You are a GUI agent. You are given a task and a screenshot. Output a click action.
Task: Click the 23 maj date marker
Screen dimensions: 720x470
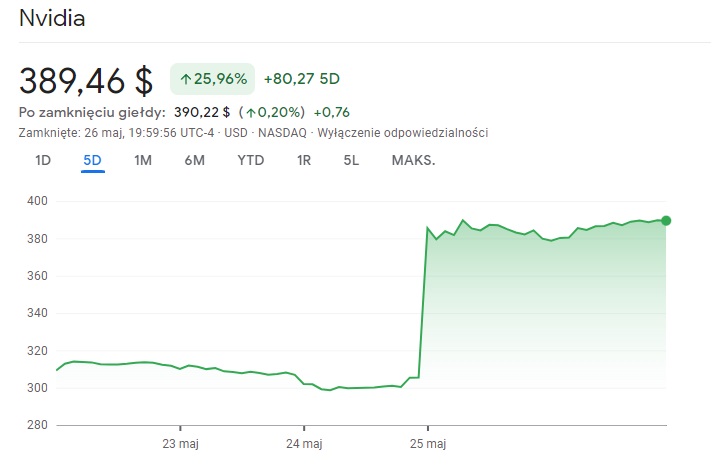[179, 443]
